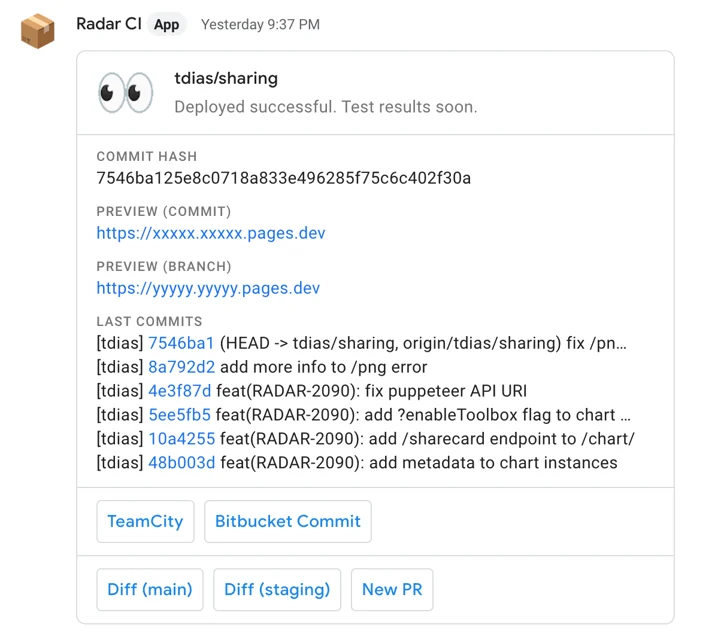Open commit 7546ba1 link
715x634 pixels.
(x=181, y=343)
